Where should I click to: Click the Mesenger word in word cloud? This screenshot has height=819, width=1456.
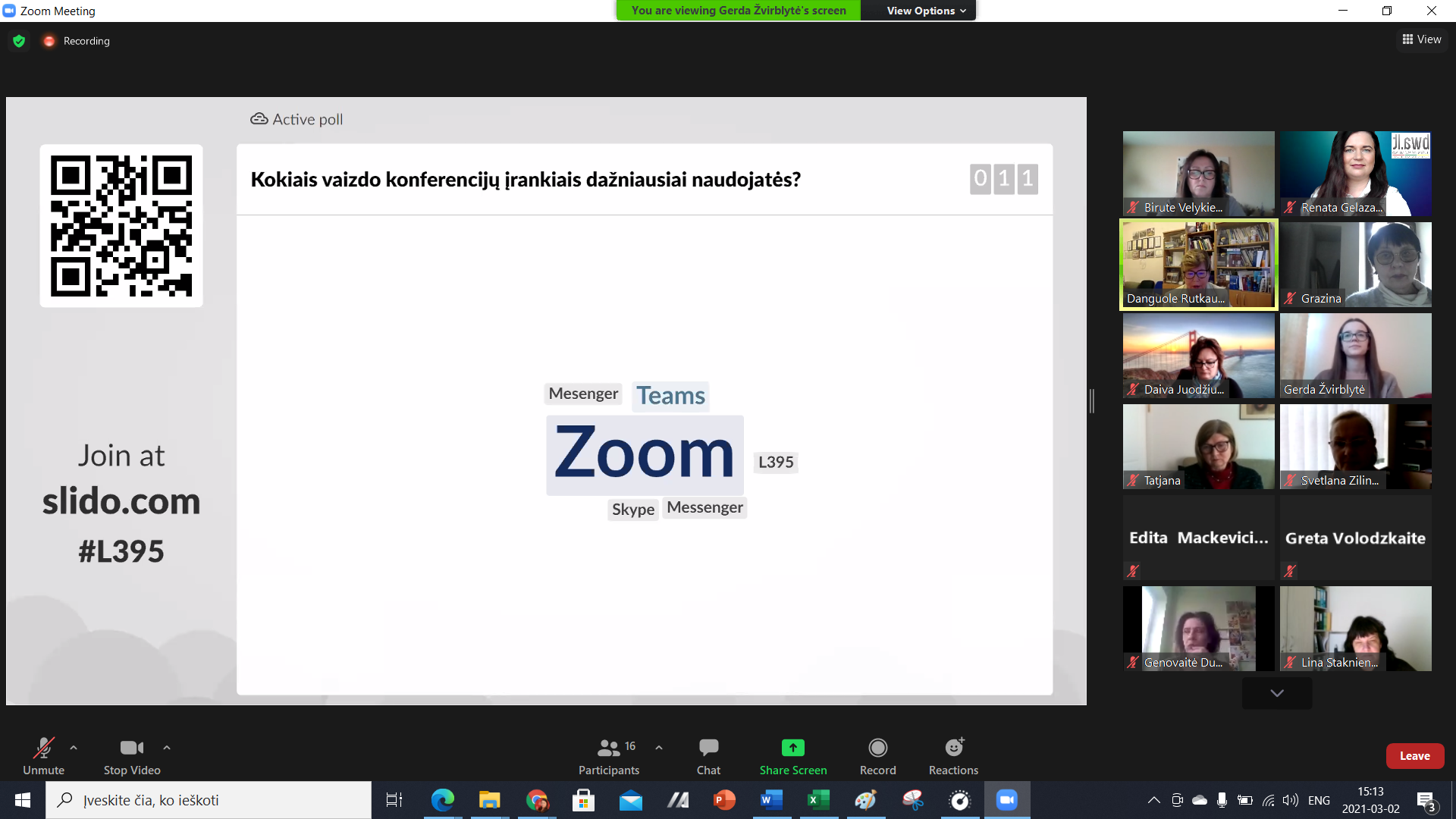pyautogui.click(x=583, y=394)
